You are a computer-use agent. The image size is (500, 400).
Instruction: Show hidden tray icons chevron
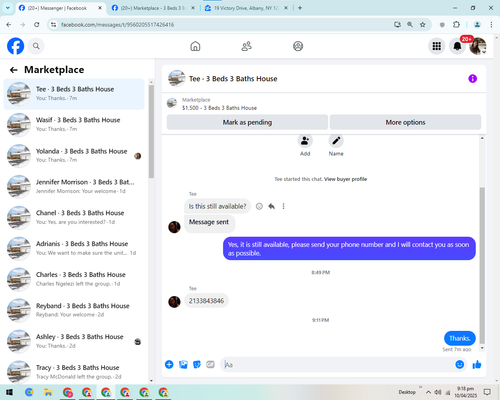(x=428, y=392)
